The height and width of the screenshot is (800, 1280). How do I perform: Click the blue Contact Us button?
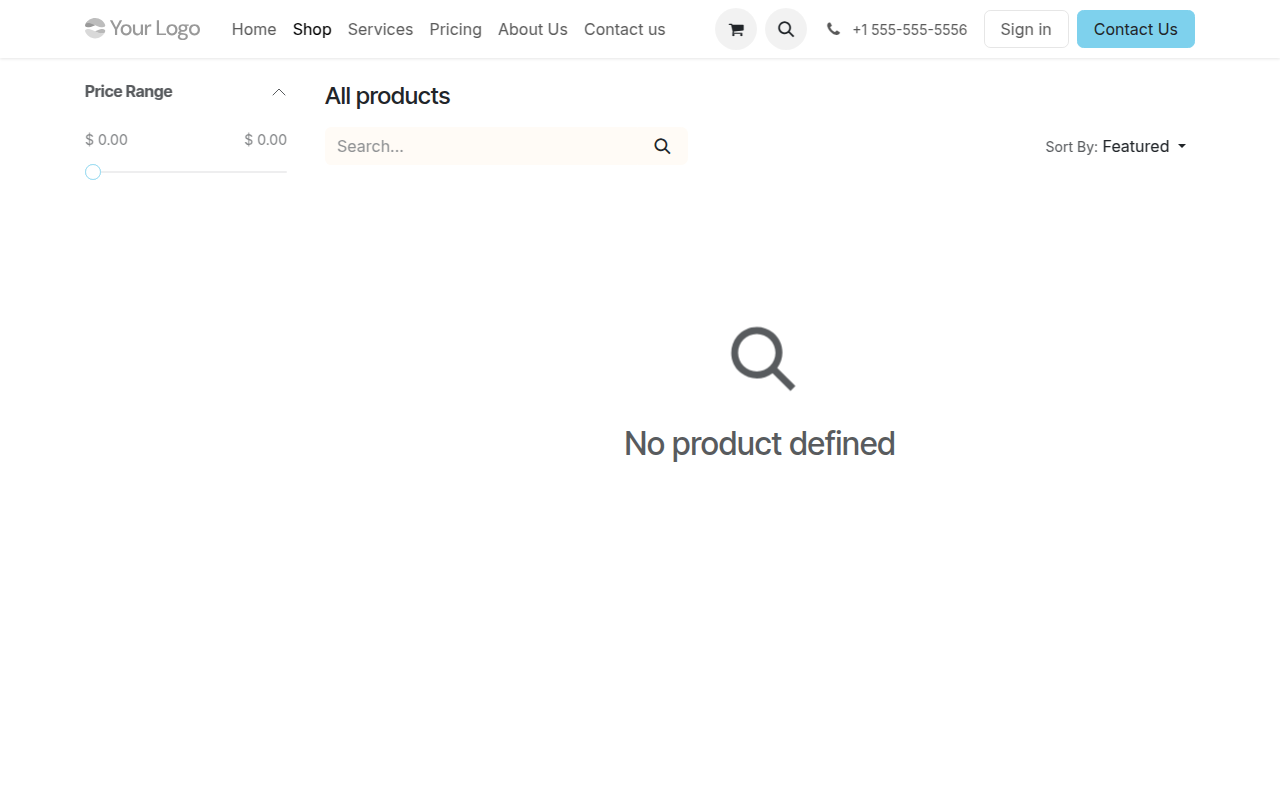1135,30
